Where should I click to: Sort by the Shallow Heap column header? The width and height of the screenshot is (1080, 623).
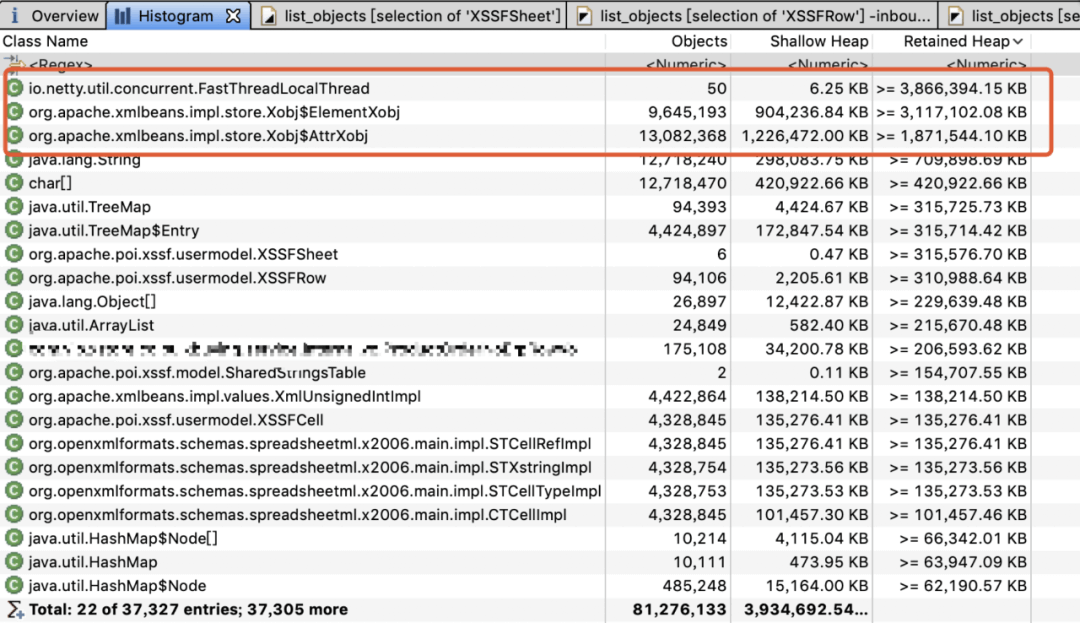(818, 41)
